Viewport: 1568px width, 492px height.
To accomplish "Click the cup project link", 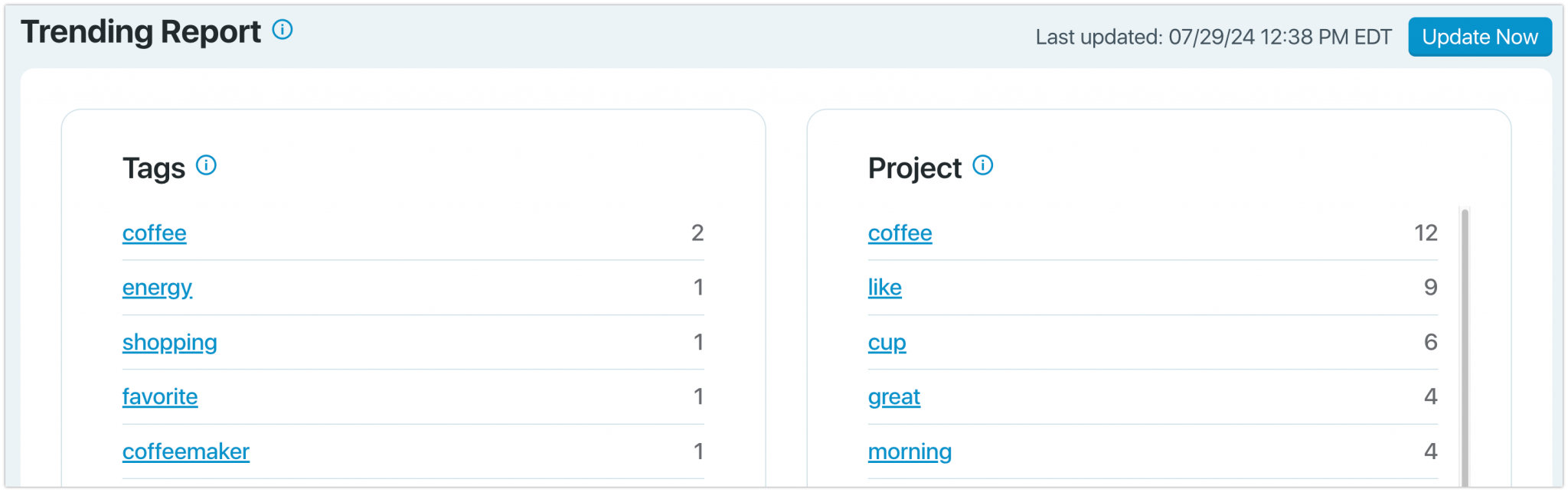I will (x=887, y=343).
